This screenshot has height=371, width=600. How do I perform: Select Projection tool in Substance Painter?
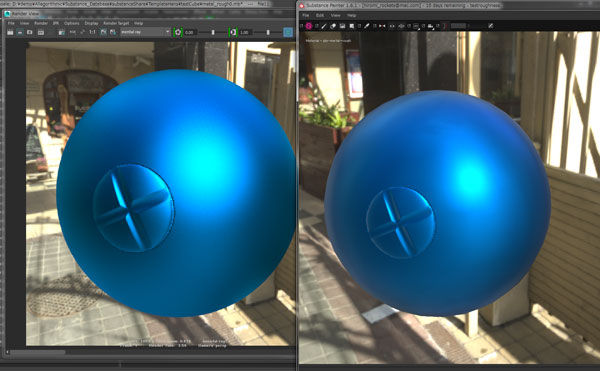[x=342, y=26]
